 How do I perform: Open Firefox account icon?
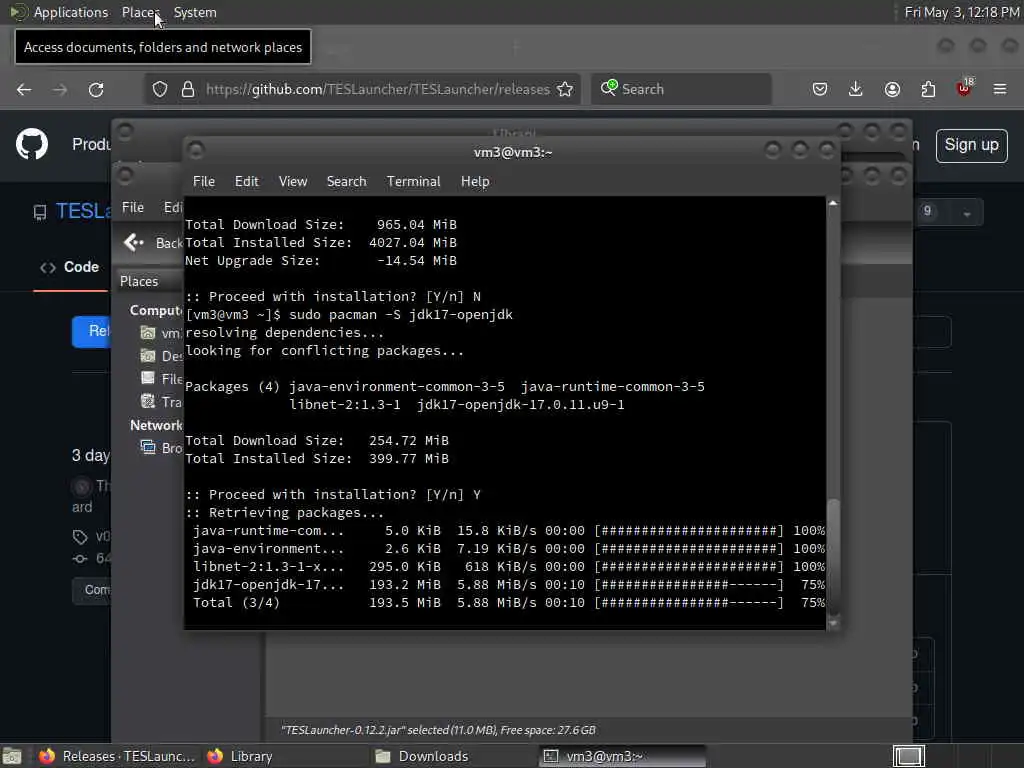(x=892, y=89)
